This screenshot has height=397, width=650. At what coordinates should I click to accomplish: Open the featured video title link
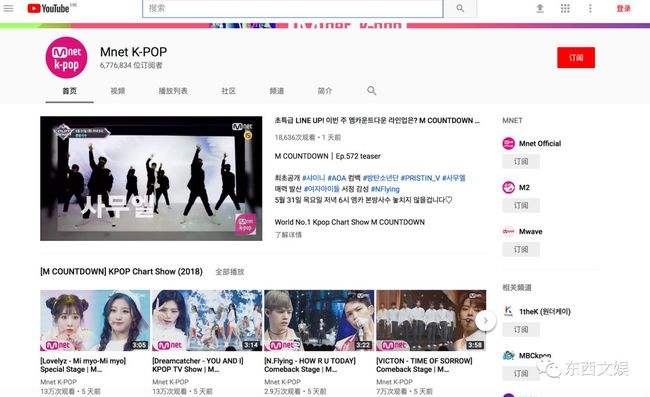tap(377, 121)
